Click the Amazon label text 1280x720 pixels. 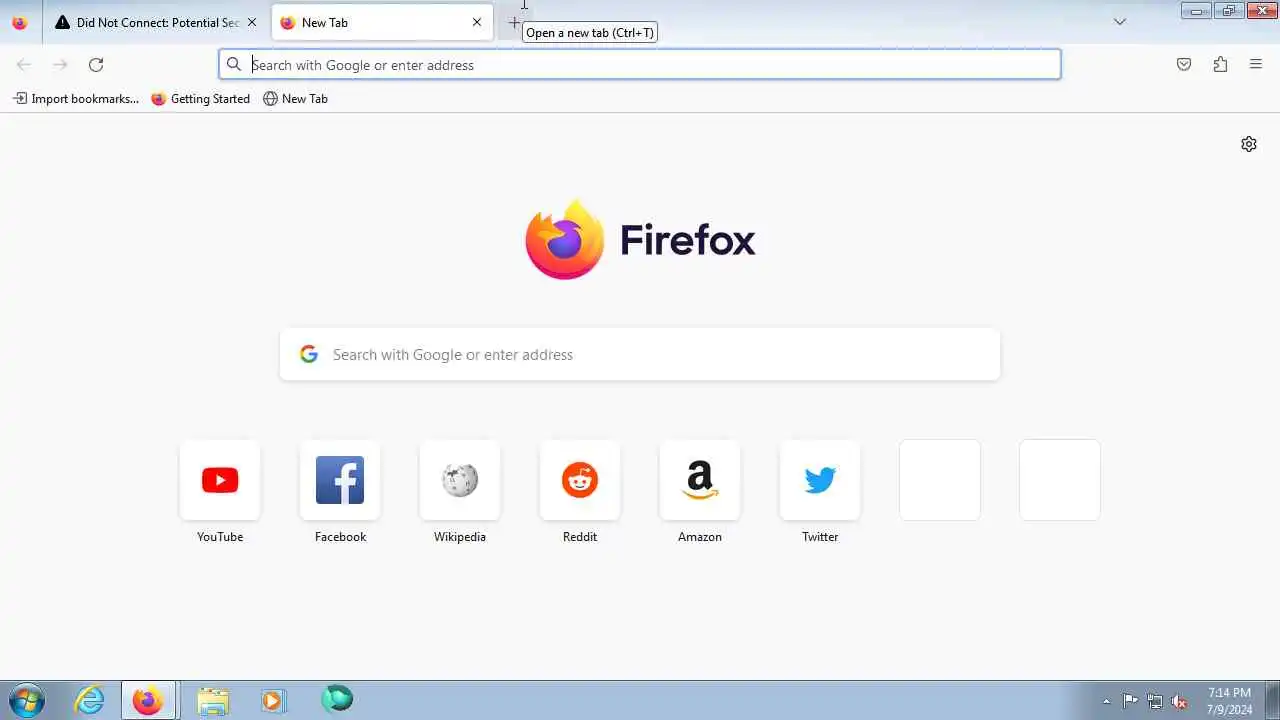(x=700, y=537)
